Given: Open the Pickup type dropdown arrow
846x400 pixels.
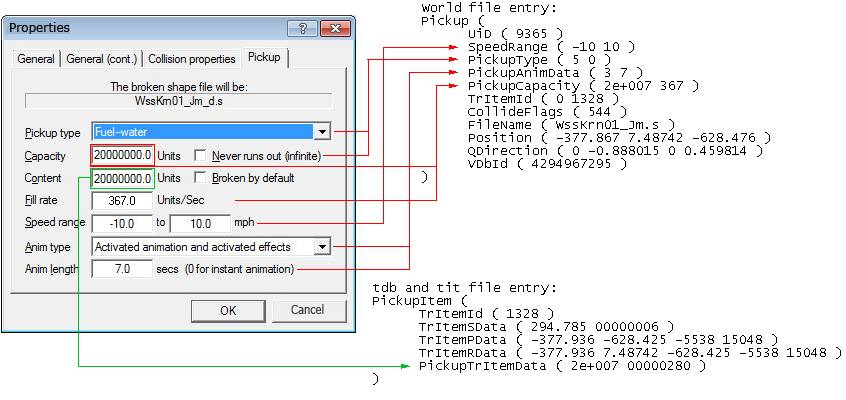Looking at the screenshot, I should pyautogui.click(x=321, y=132).
